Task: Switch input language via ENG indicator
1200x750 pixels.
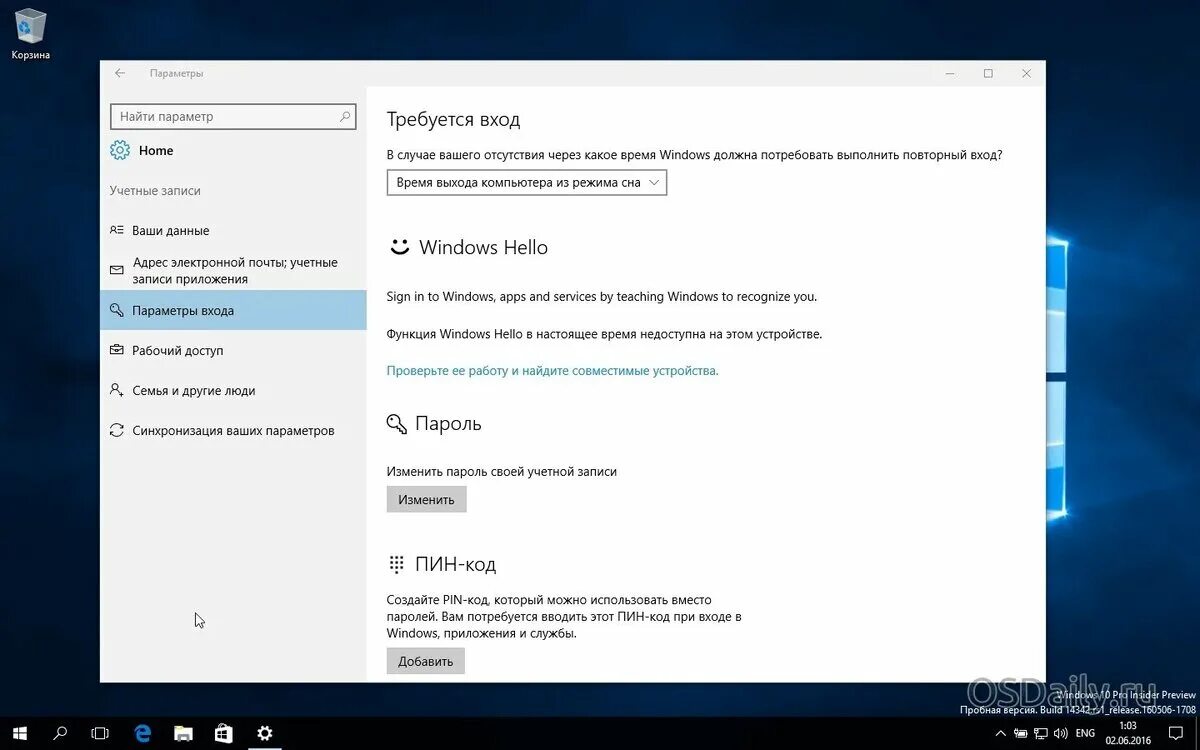Action: click(1085, 733)
